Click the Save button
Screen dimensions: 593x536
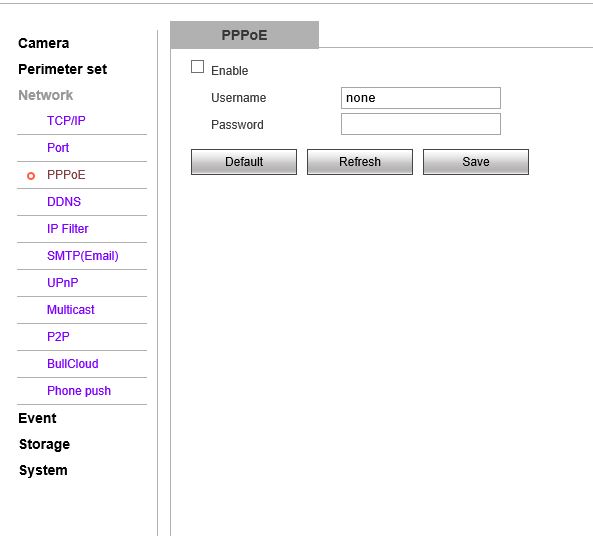coord(476,162)
